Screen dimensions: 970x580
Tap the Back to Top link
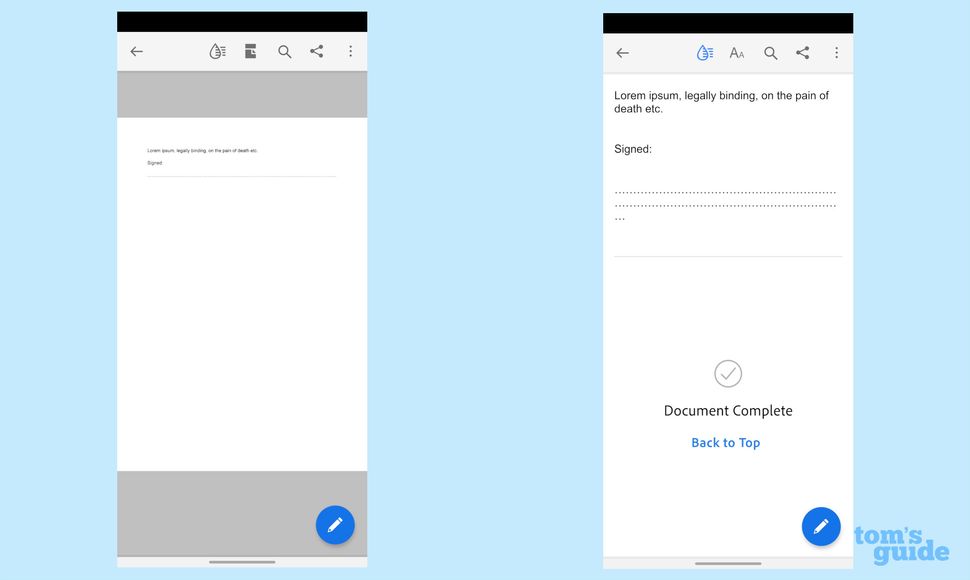[x=726, y=442]
